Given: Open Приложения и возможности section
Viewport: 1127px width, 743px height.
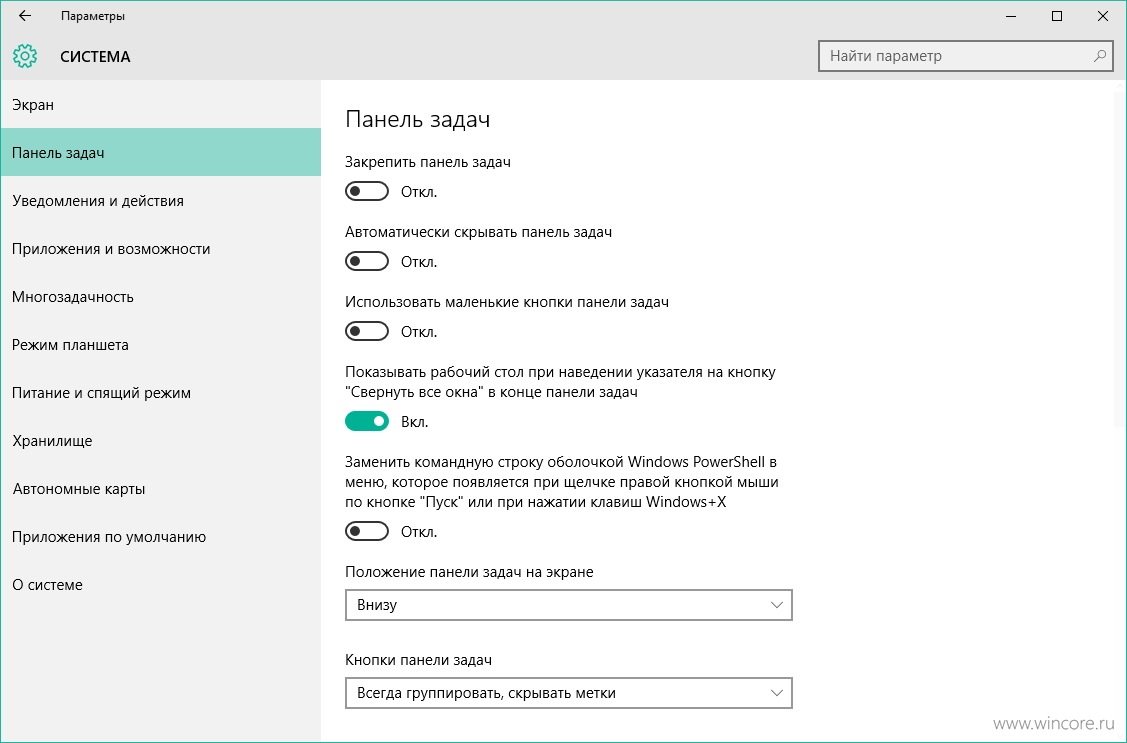Looking at the screenshot, I should [x=161, y=249].
